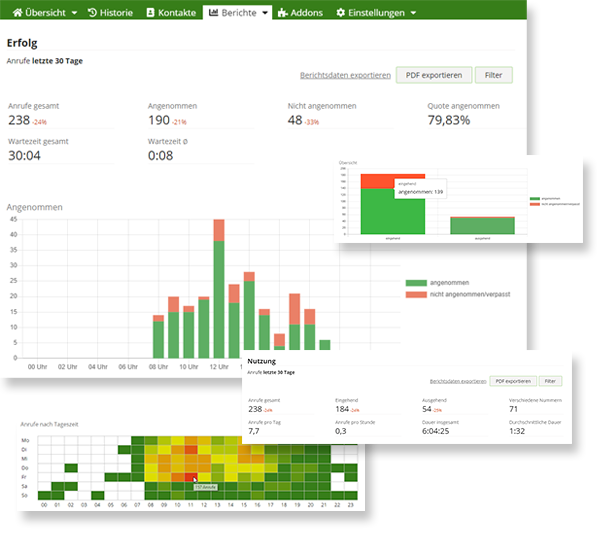Click the tallest bar at 12 Uhr
Screen dimensions: 600x537
point(219,300)
